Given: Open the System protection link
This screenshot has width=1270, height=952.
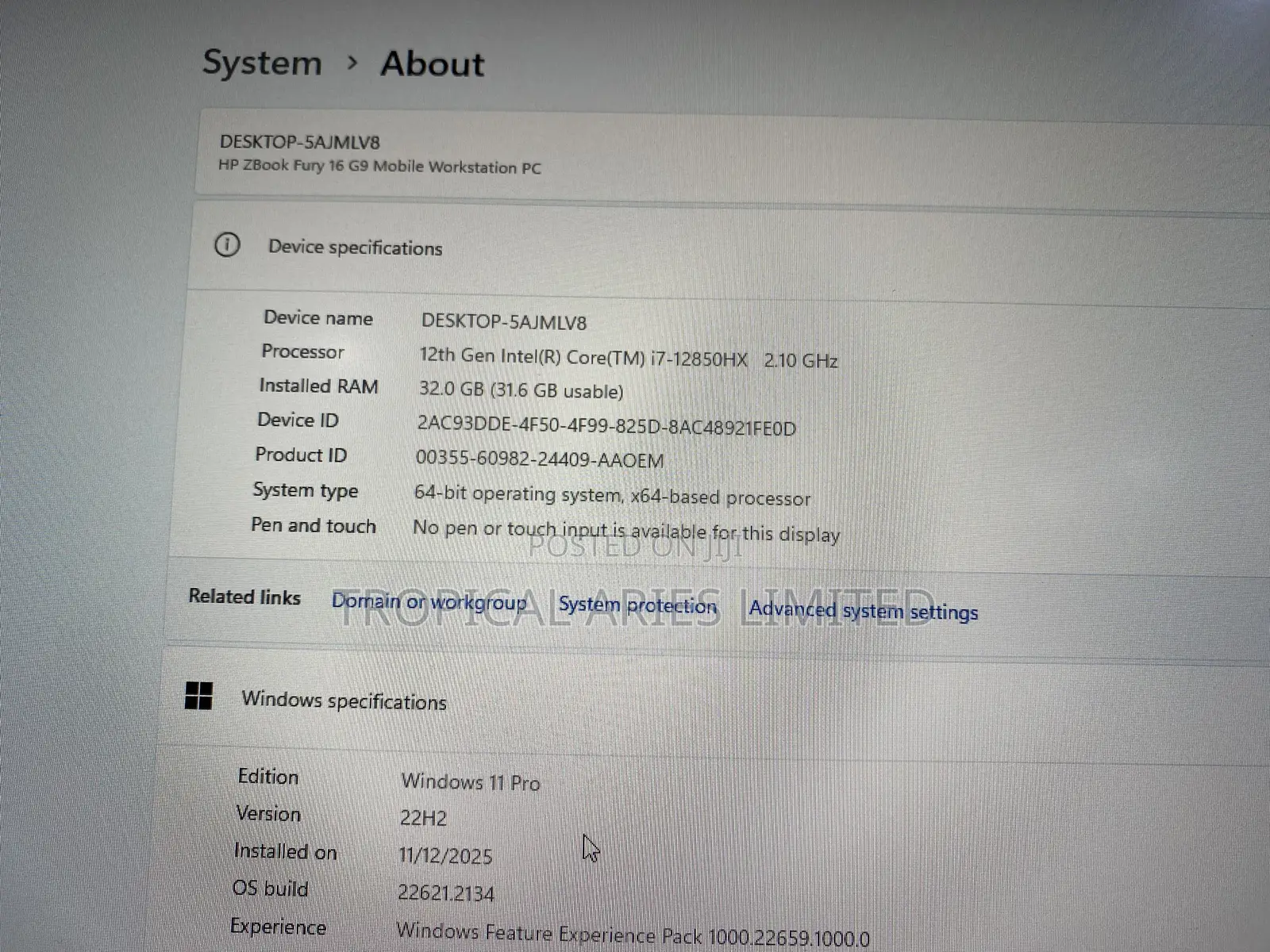Looking at the screenshot, I should click(637, 605).
